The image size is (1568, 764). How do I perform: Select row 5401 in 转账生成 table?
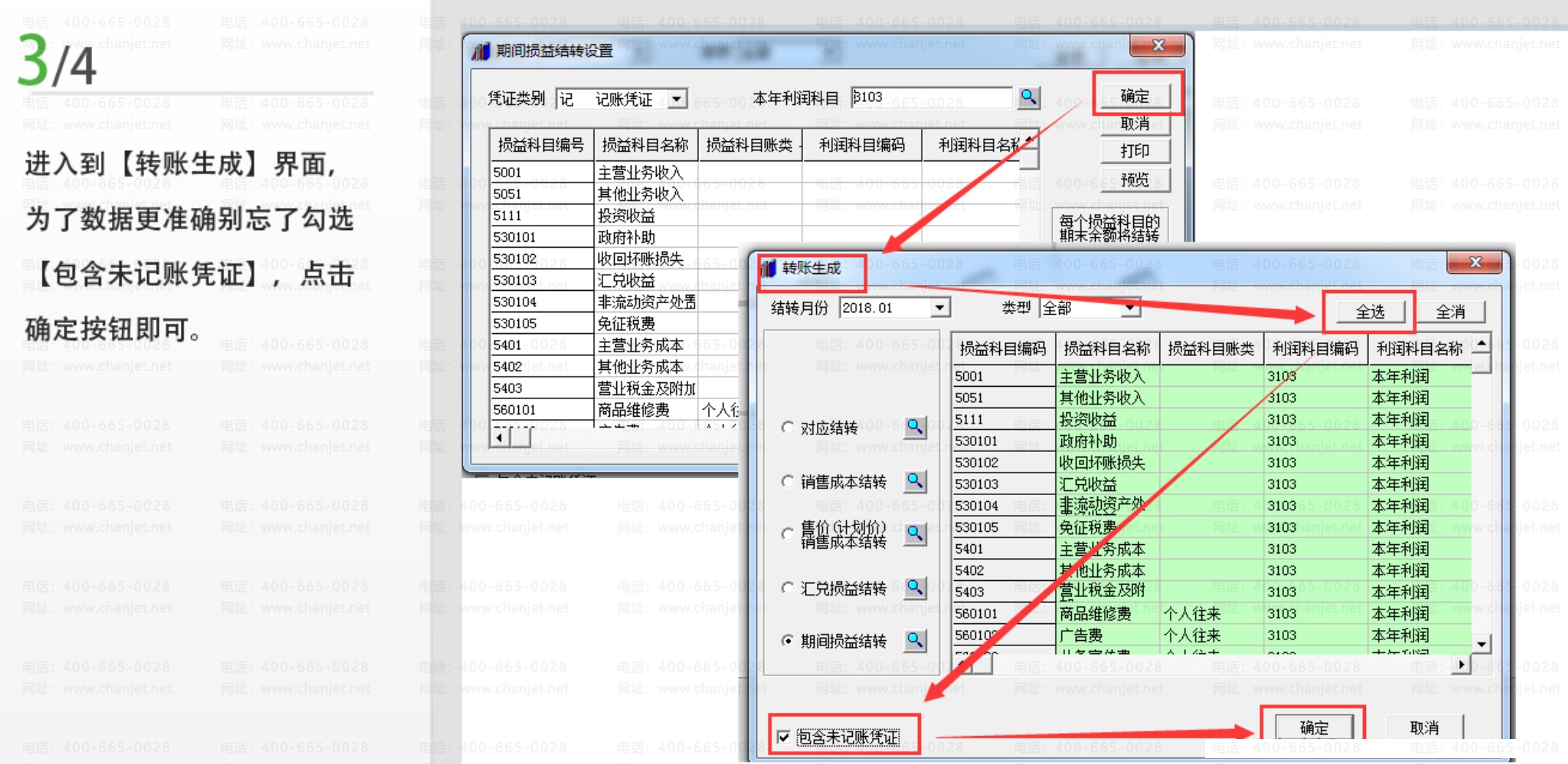pyautogui.click(x=1212, y=549)
